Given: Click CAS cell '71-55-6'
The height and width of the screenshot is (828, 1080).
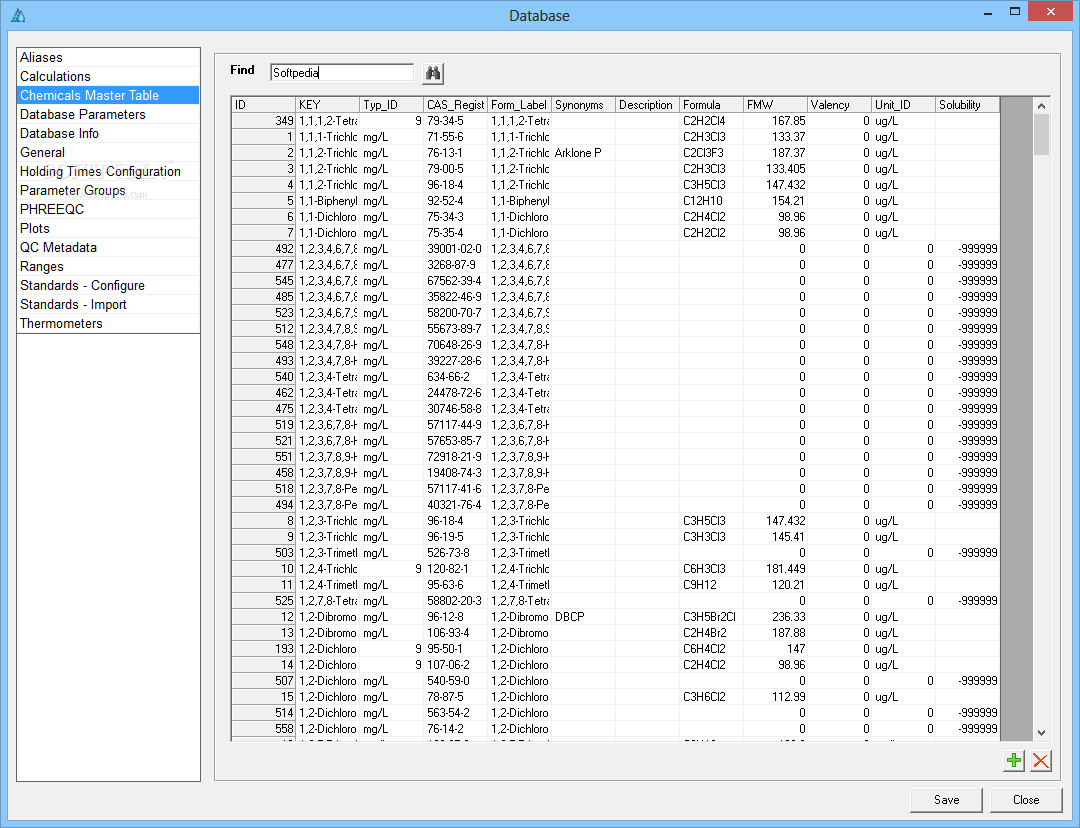Looking at the screenshot, I should tap(456, 137).
